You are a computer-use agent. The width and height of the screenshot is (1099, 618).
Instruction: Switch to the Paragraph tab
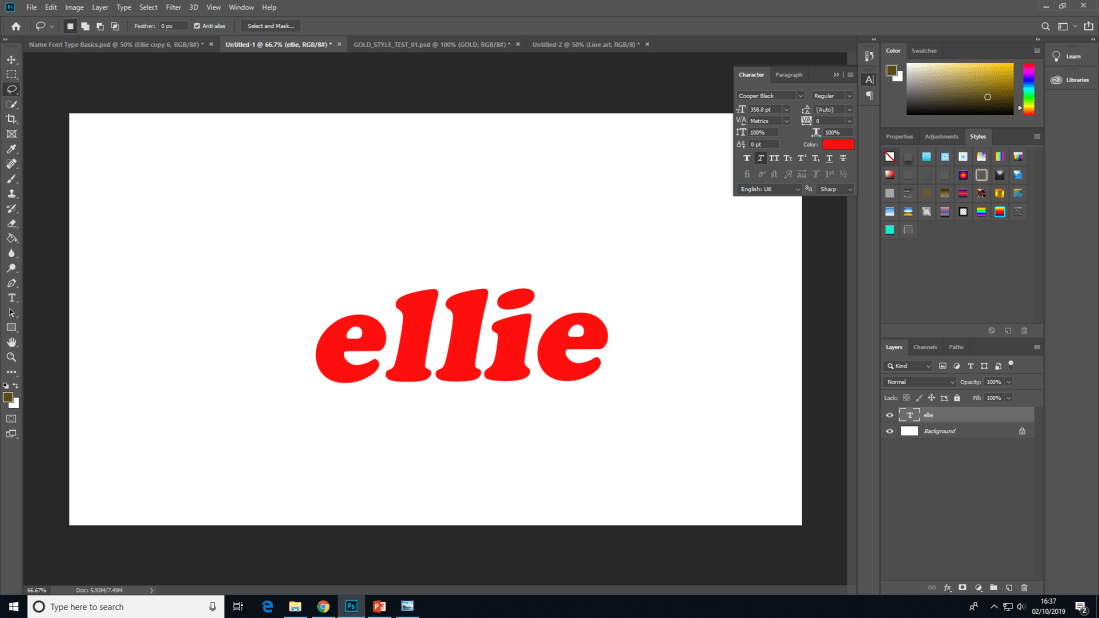click(x=788, y=74)
